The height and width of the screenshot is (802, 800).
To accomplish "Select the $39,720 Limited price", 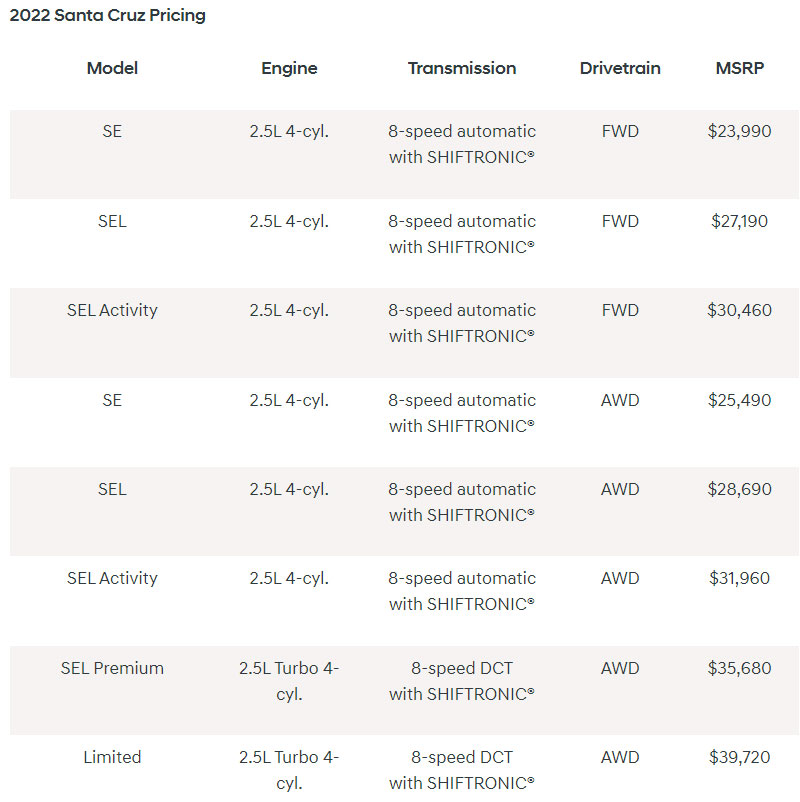I will click(739, 757).
